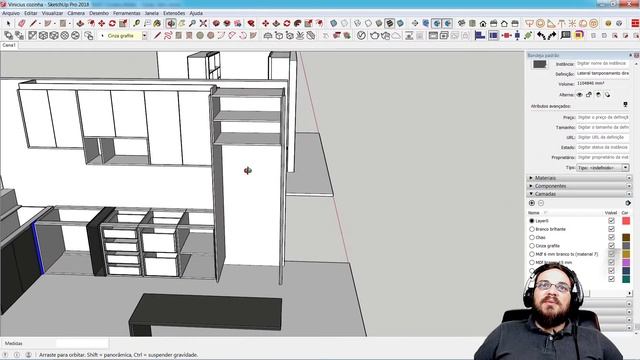Select the Tape Measure tool
640x360 pixels.
pyautogui.click(x=136, y=24)
